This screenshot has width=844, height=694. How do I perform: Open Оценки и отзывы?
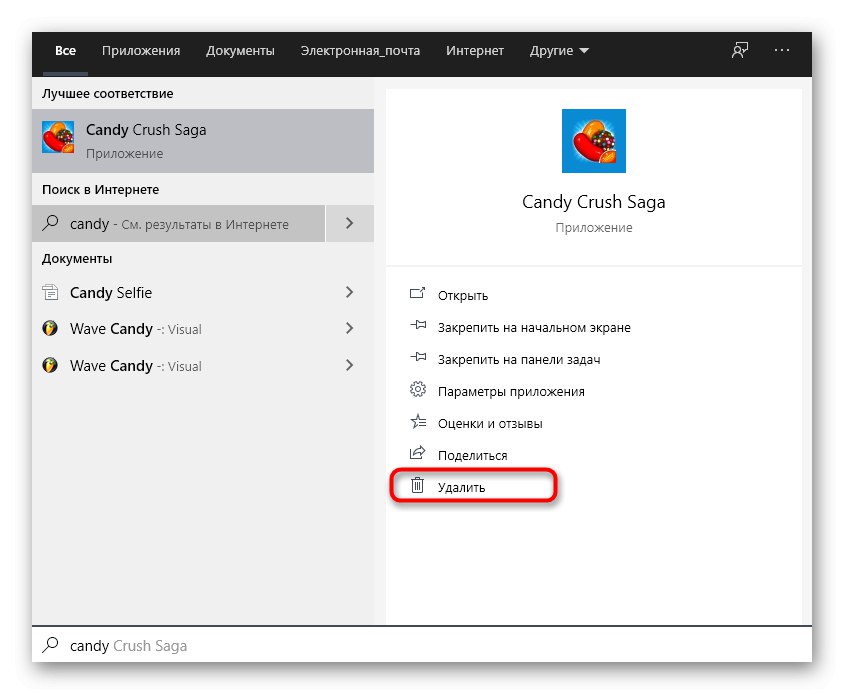(x=490, y=424)
